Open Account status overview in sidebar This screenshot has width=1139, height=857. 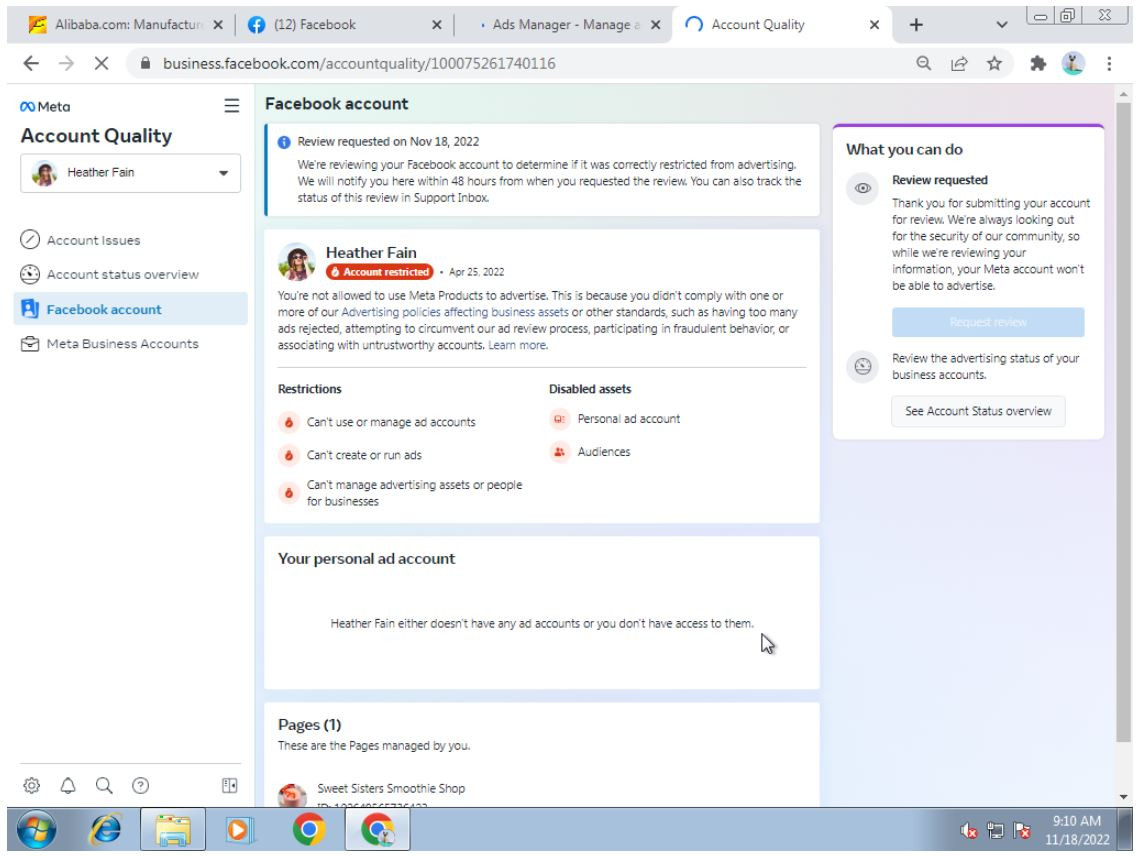pyautogui.click(x=131, y=275)
